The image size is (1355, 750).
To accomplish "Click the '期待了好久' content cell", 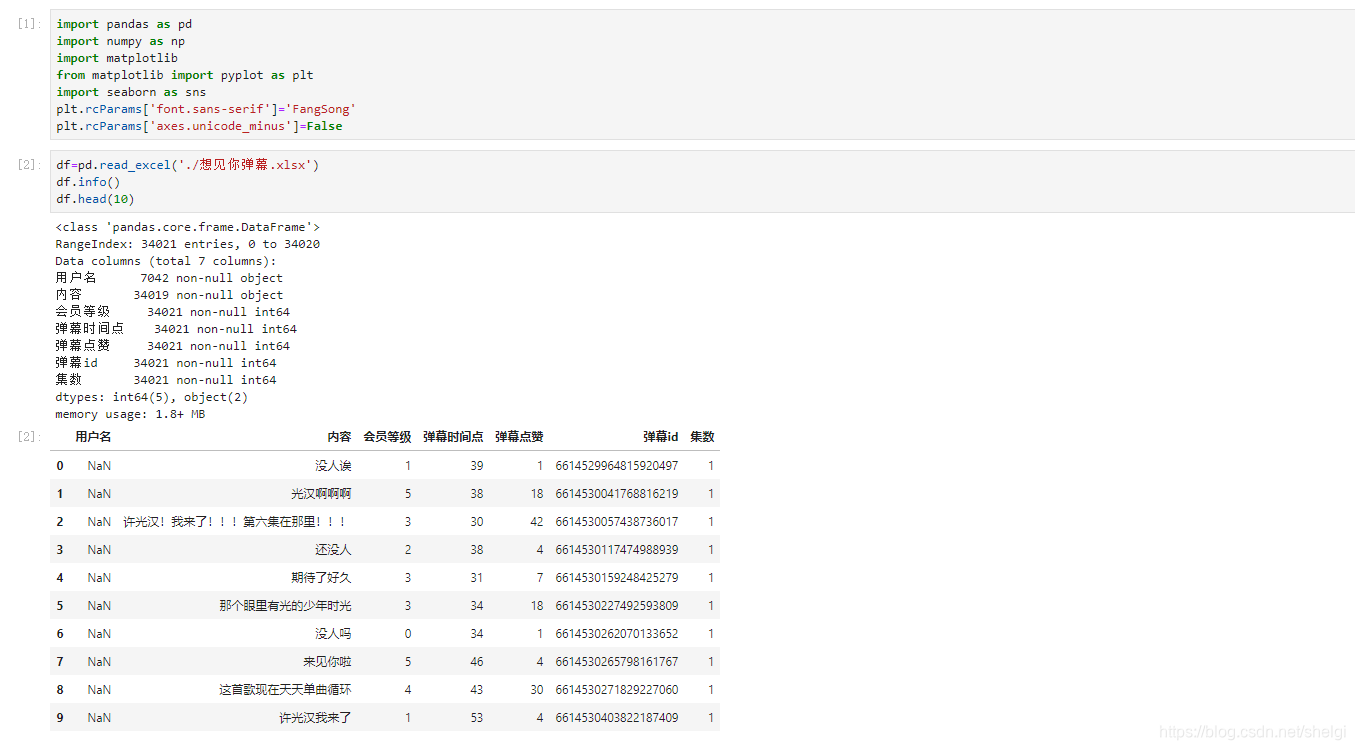I will (321, 578).
